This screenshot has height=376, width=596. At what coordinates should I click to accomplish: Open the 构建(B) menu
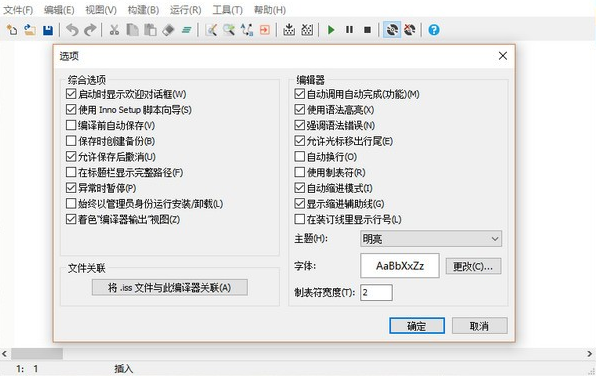pyautogui.click(x=143, y=10)
